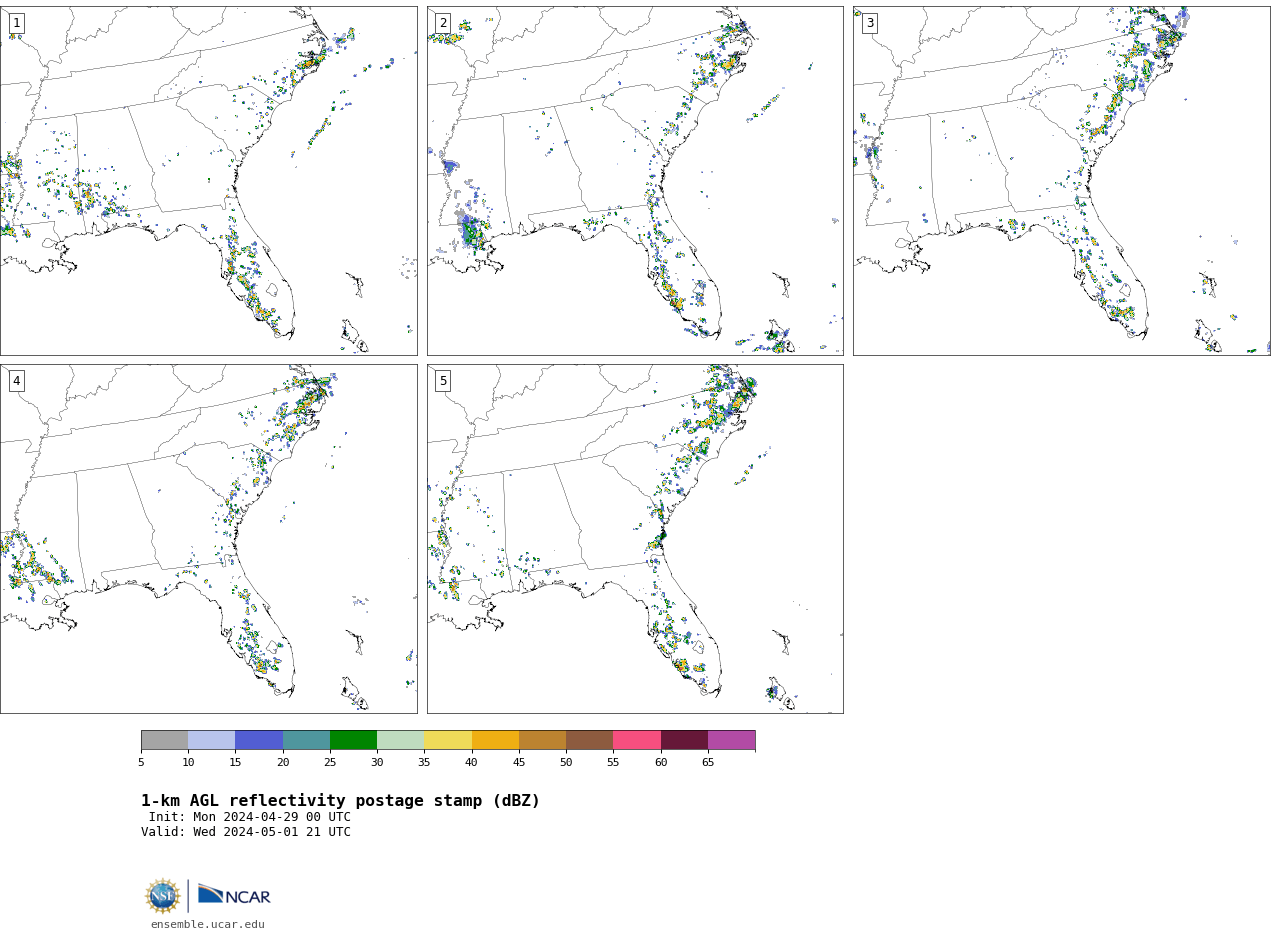This screenshot has width=1280, height=936.
Task: Open ensemble member 3 reflectivity map
Action: click(1061, 181)
